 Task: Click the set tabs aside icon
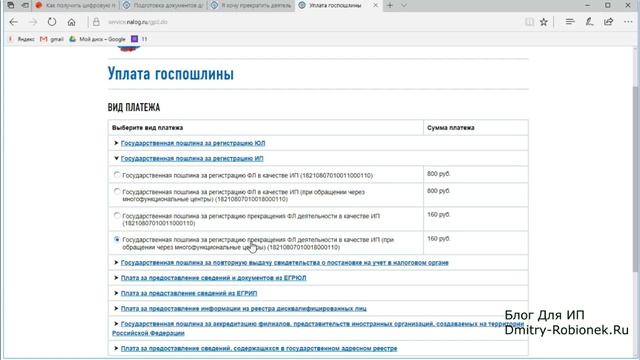click(x=25, y=5)
